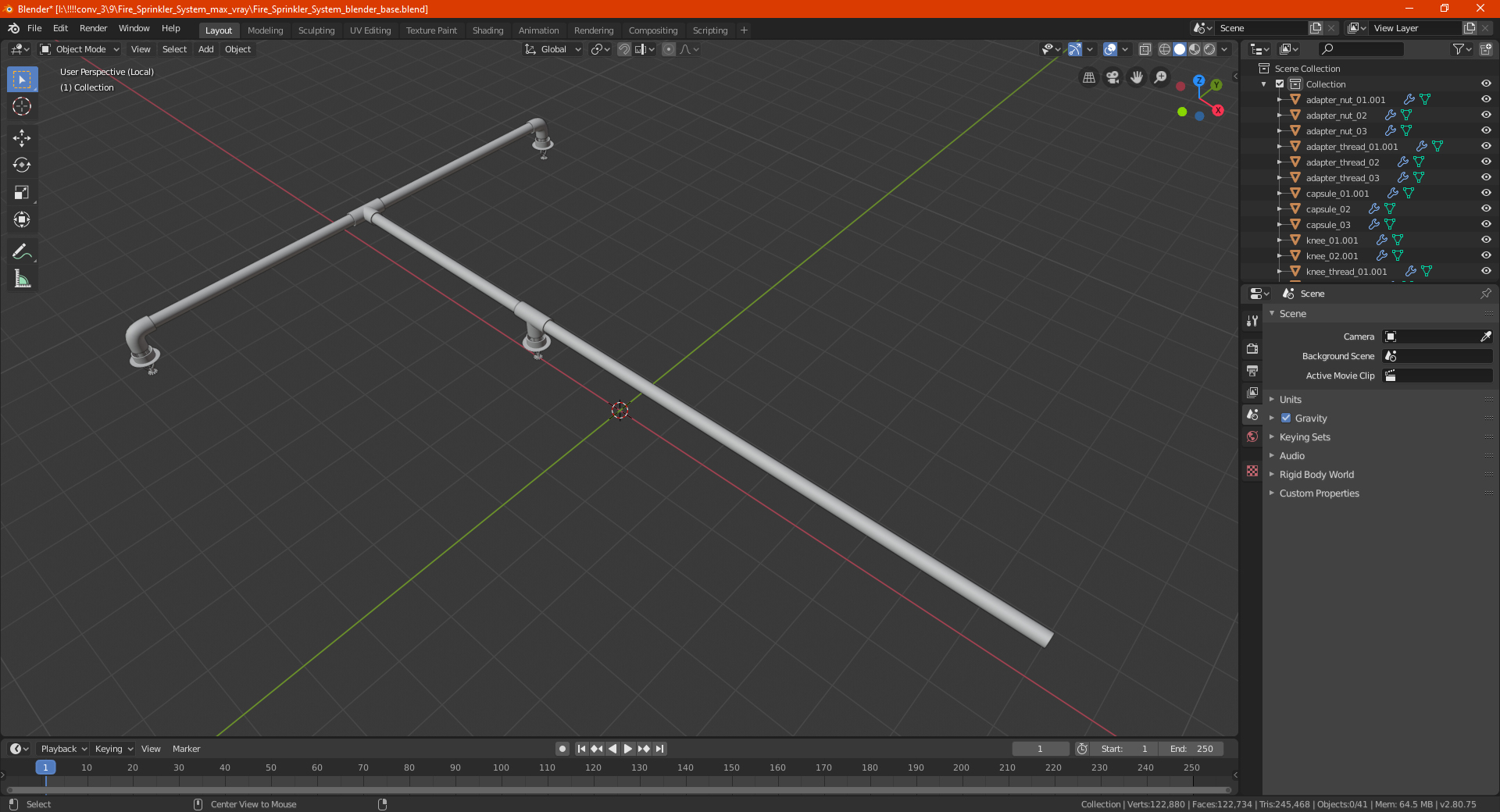Viewport: 1500px width, 812px height.
Task: Click the outliner search field
Action: 1360,49
